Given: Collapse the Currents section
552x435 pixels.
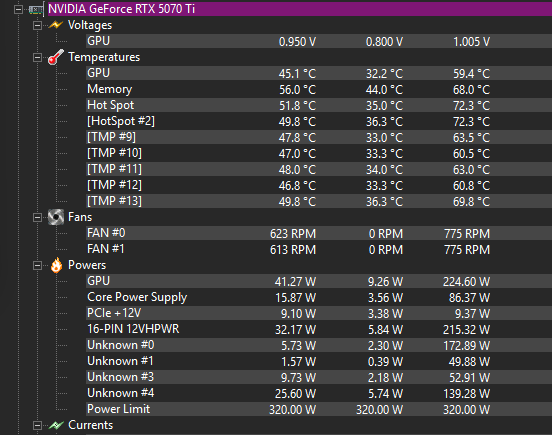Looking at the screenshot, I should pyautogui.click(x=37, y=425).
